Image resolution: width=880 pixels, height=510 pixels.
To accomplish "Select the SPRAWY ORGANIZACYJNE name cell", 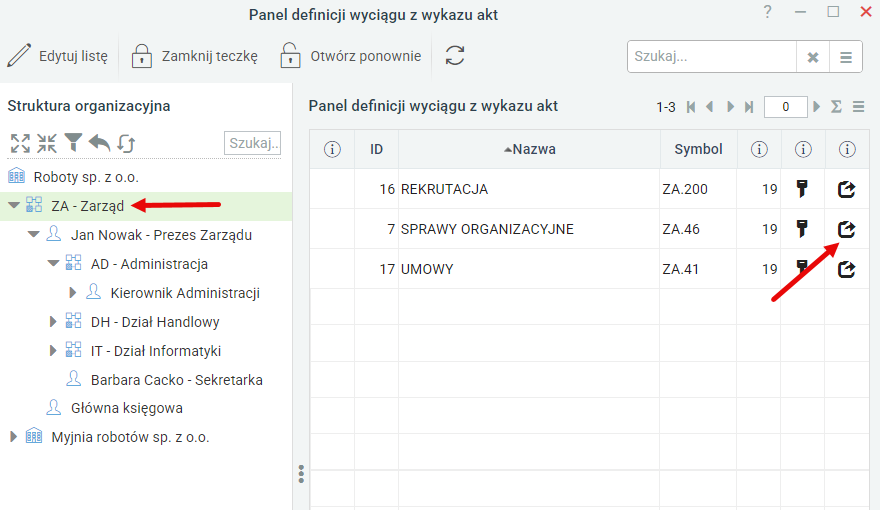I will (529, 229).
